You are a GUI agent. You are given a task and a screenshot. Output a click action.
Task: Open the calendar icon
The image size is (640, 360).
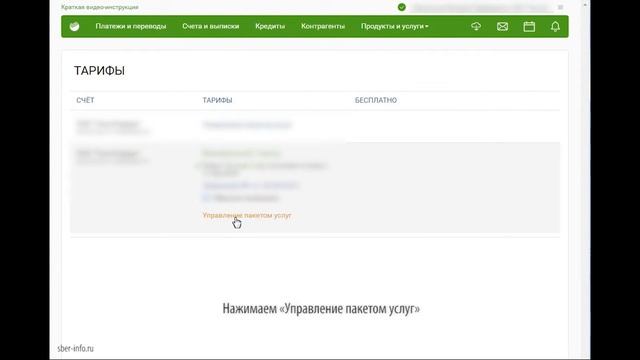[529, 27]
